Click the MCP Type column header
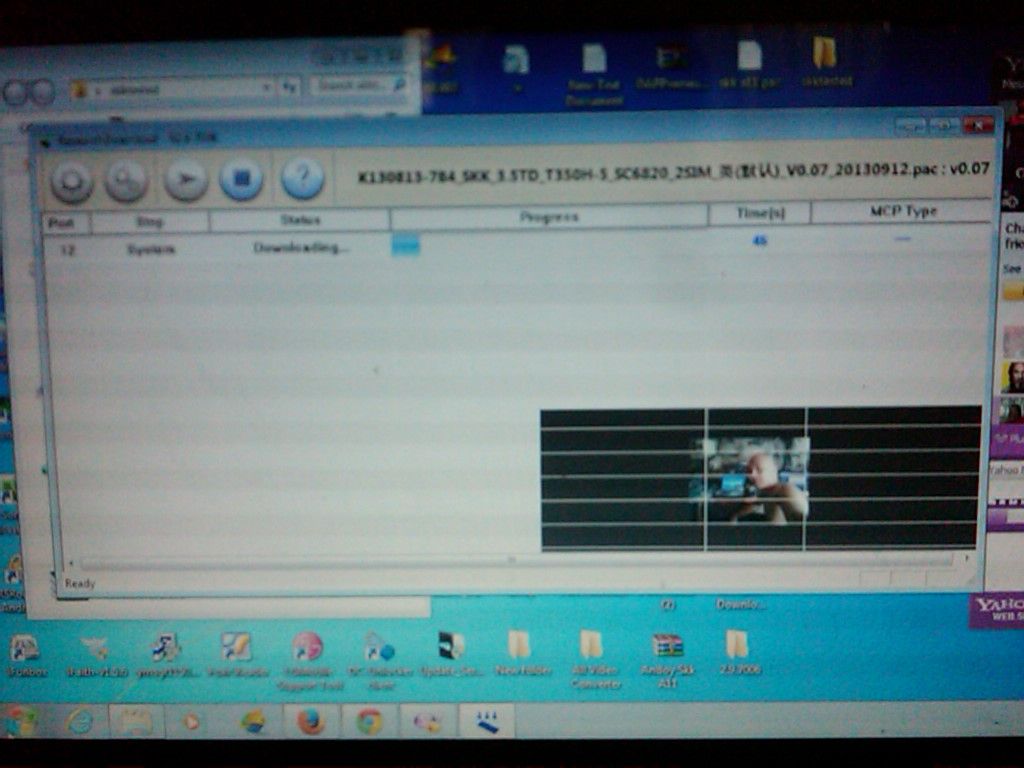The height and width of the screenshot is (768, 1024). coord(902,212)
